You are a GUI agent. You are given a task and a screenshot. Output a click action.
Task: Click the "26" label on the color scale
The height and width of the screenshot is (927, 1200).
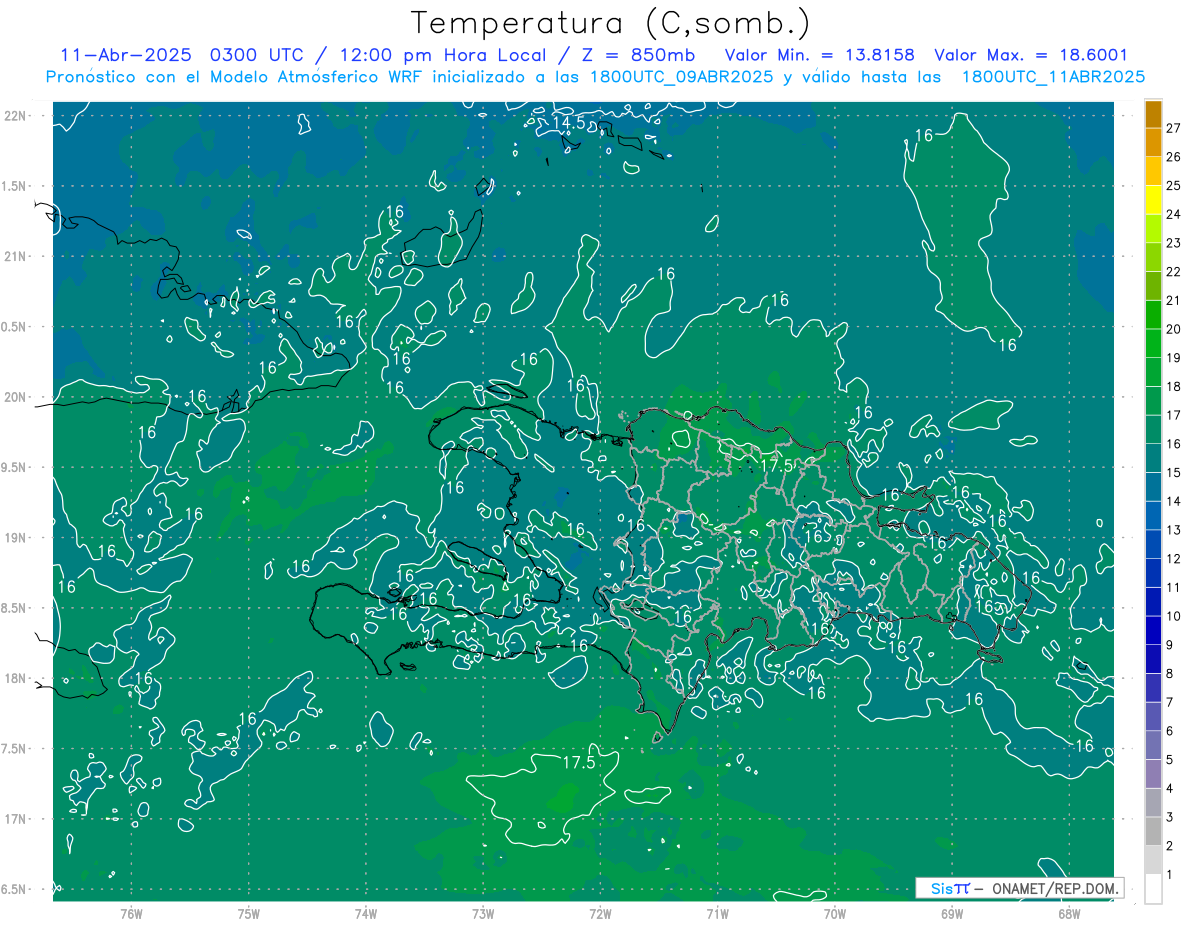pos(1173,157)
